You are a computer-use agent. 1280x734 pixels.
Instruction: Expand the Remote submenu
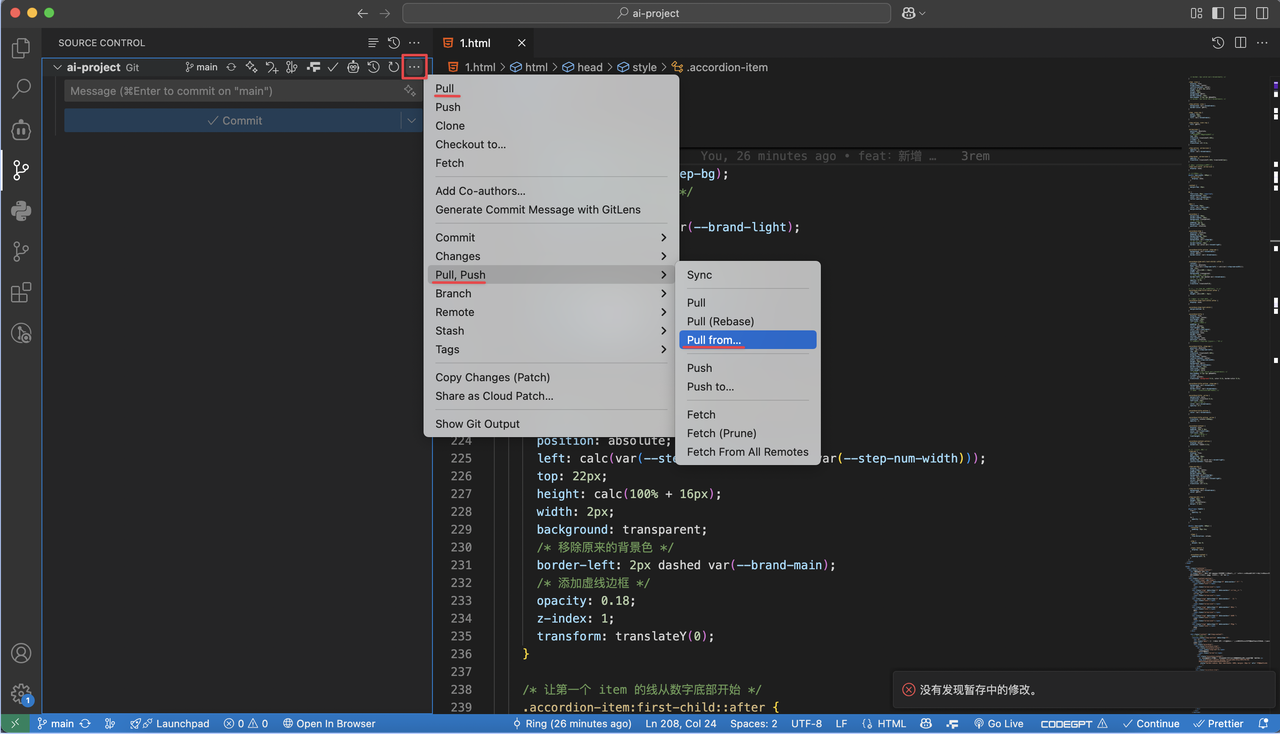pyautogui.click(x=551, y=312)
